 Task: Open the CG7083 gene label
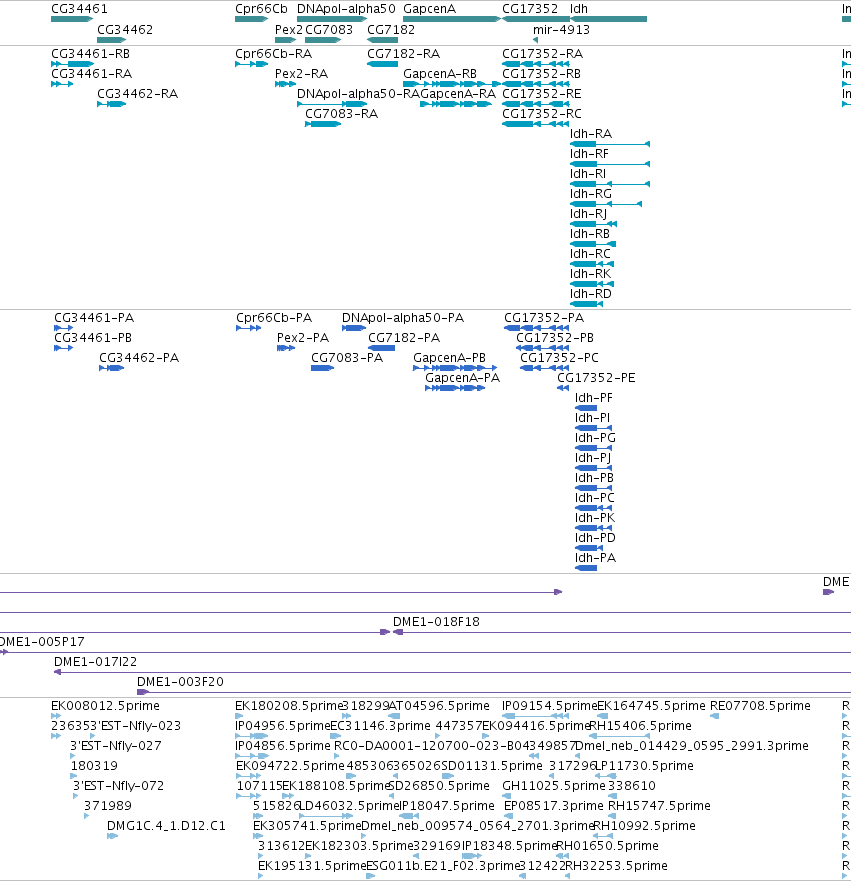tap(329, 30)
